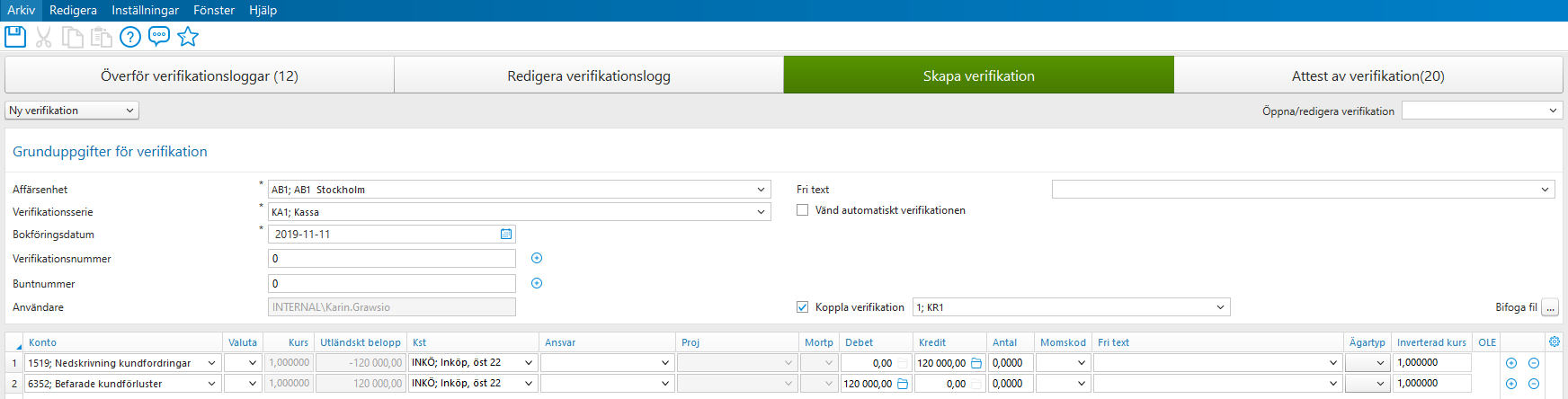This screenshot has width=1568, height=399.
Task: Add row with plus icon on row 2
Action: click(x=1511, y=384)
